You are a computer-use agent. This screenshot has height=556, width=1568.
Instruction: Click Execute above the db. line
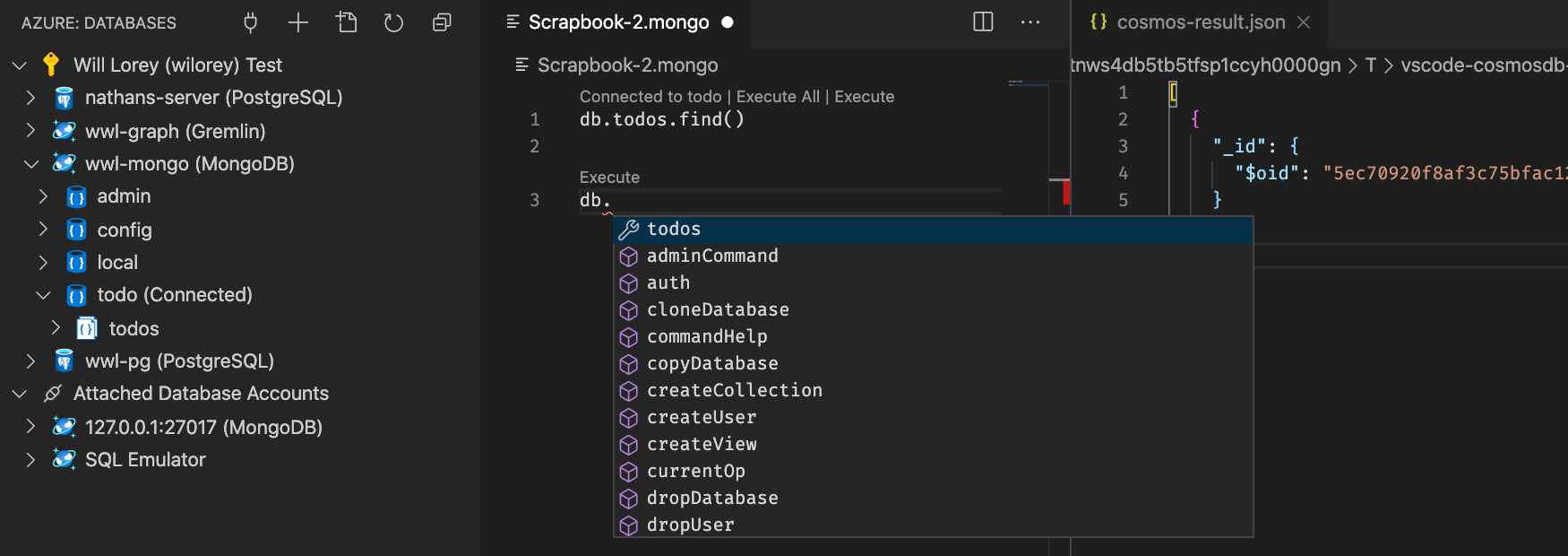609,178
